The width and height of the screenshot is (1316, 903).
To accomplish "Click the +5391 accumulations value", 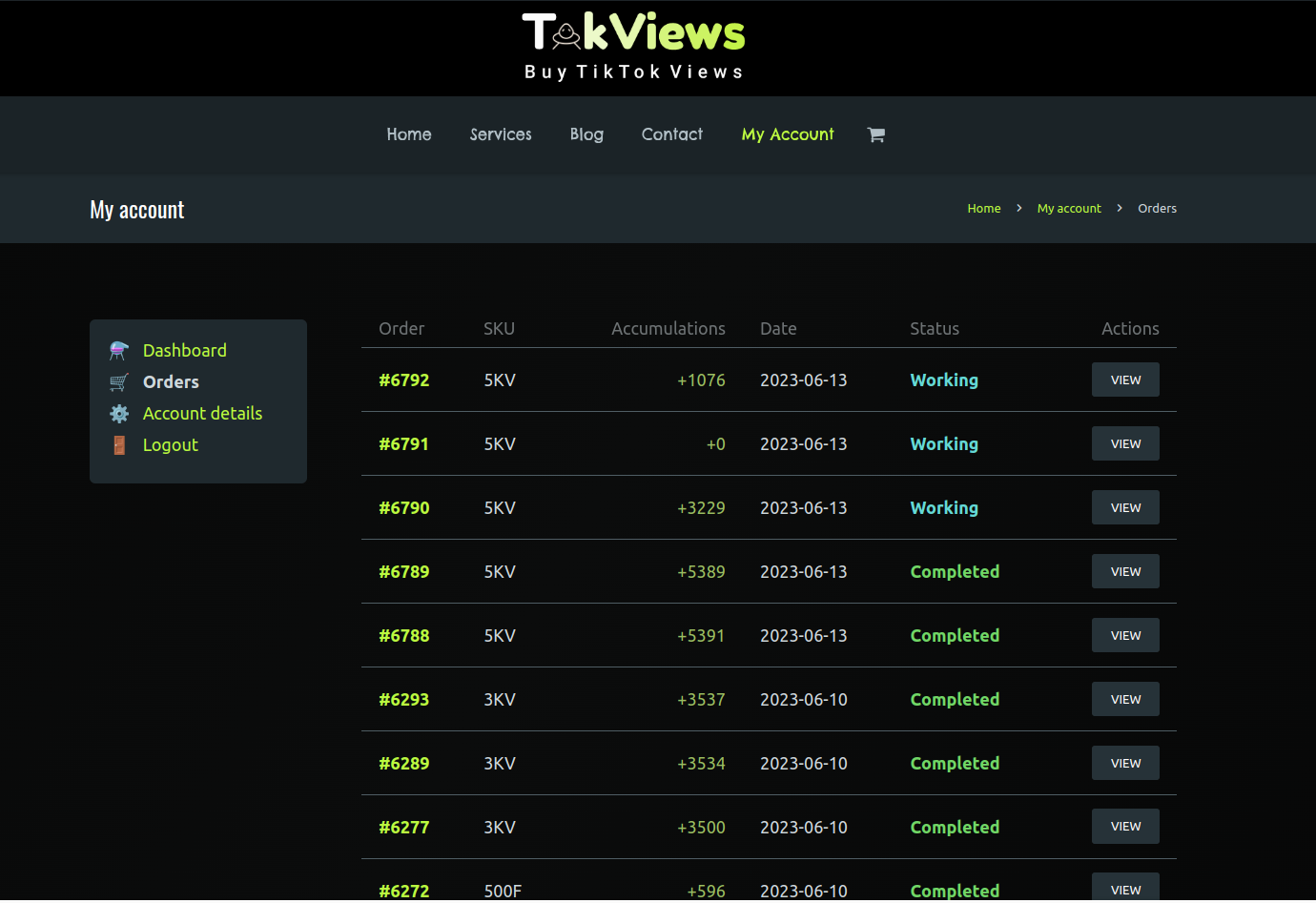I will coord(701,636).
